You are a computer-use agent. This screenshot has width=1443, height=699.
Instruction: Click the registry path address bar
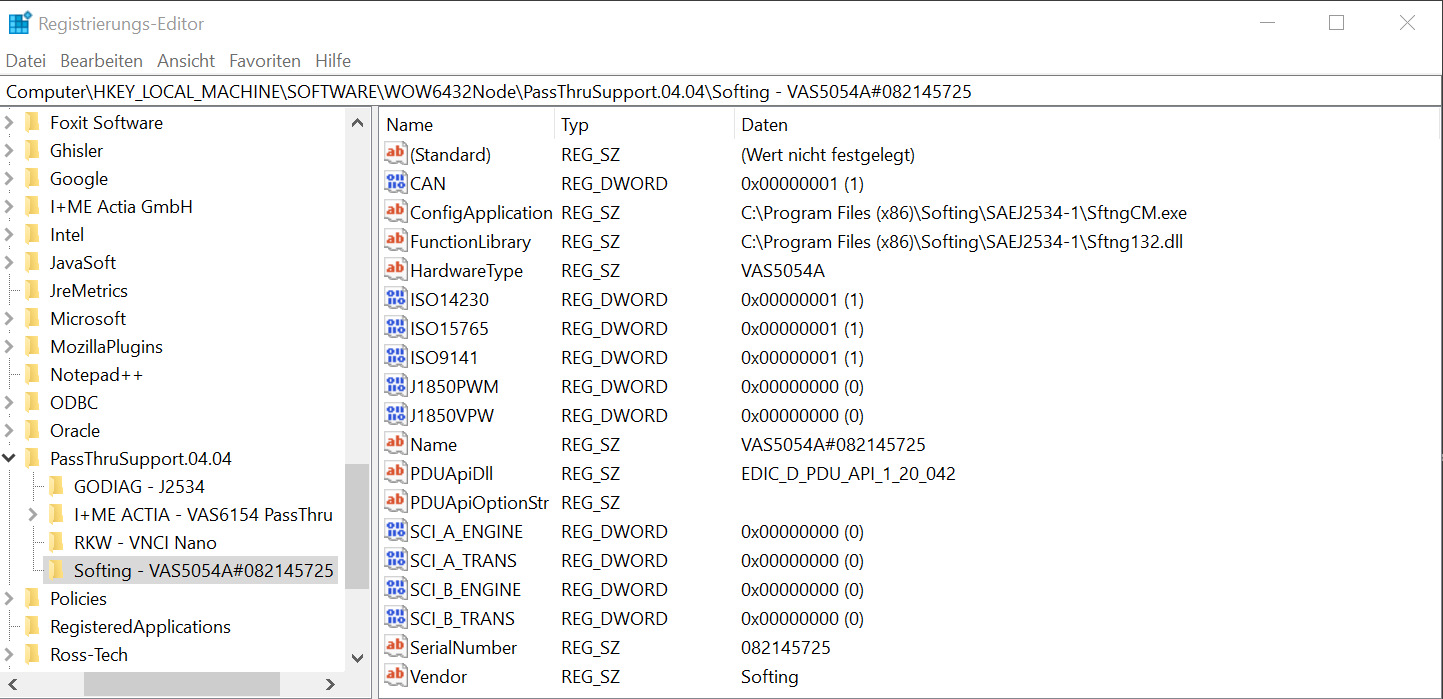(x=721, y=92)
